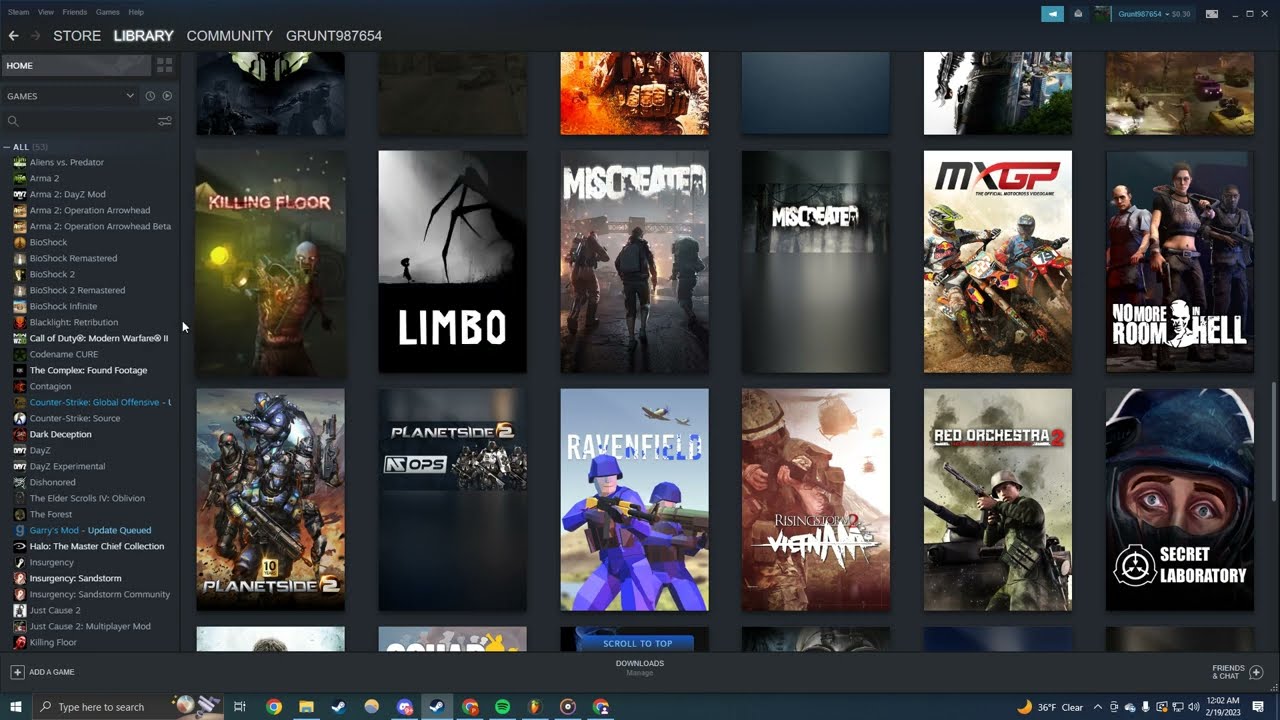1280x720 pixels.
Task: Click SCROLL TO TOP button
Action: (637, 643)
